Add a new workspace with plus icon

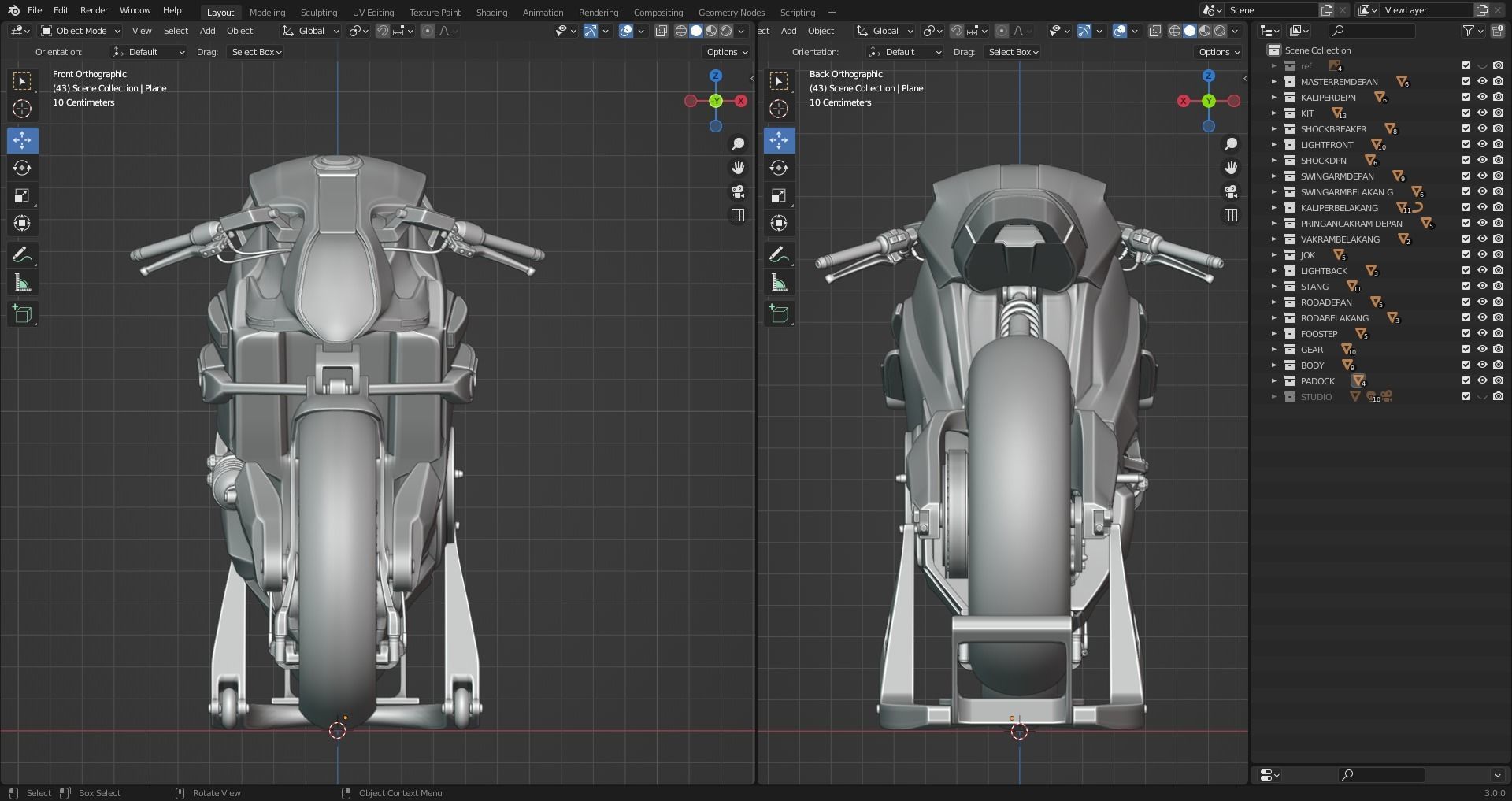pyautogui.click(x=832, y=12)
